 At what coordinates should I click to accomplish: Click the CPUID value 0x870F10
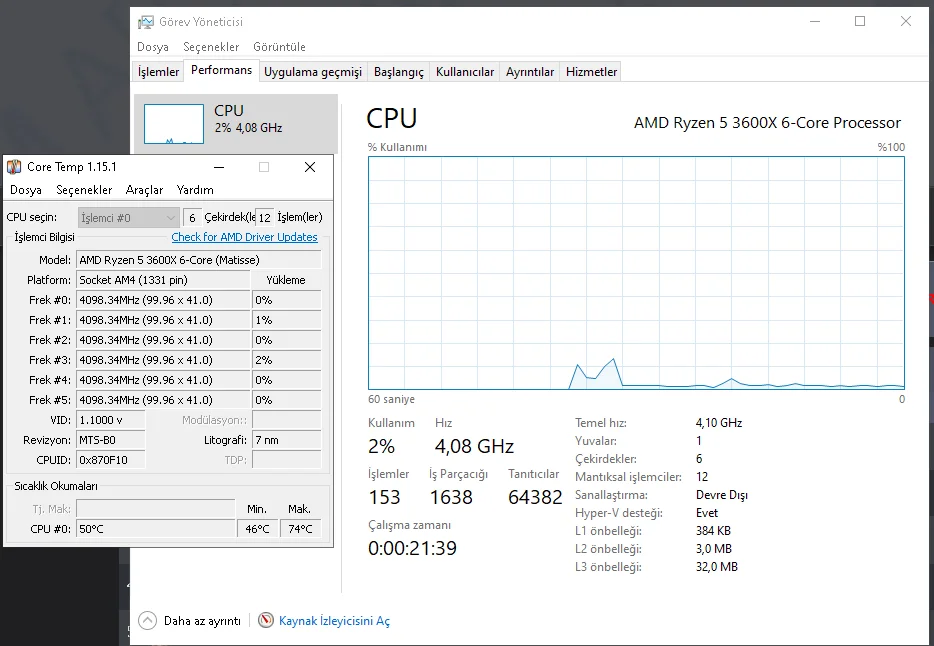pyautogui.click(x=111, y=460)
